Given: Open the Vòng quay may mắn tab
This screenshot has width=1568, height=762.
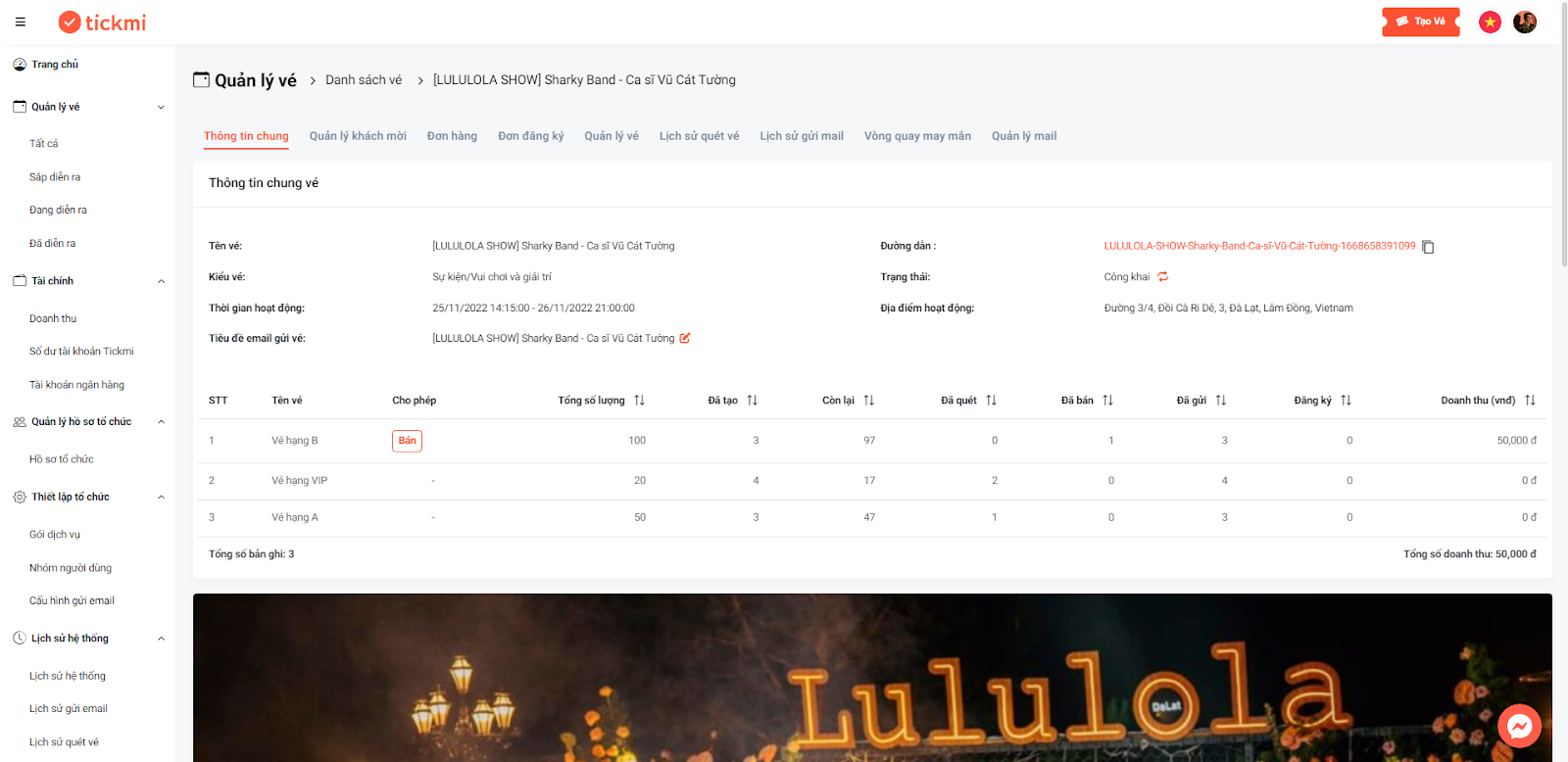Looking at the screenshot, I should tap(917, 136).
